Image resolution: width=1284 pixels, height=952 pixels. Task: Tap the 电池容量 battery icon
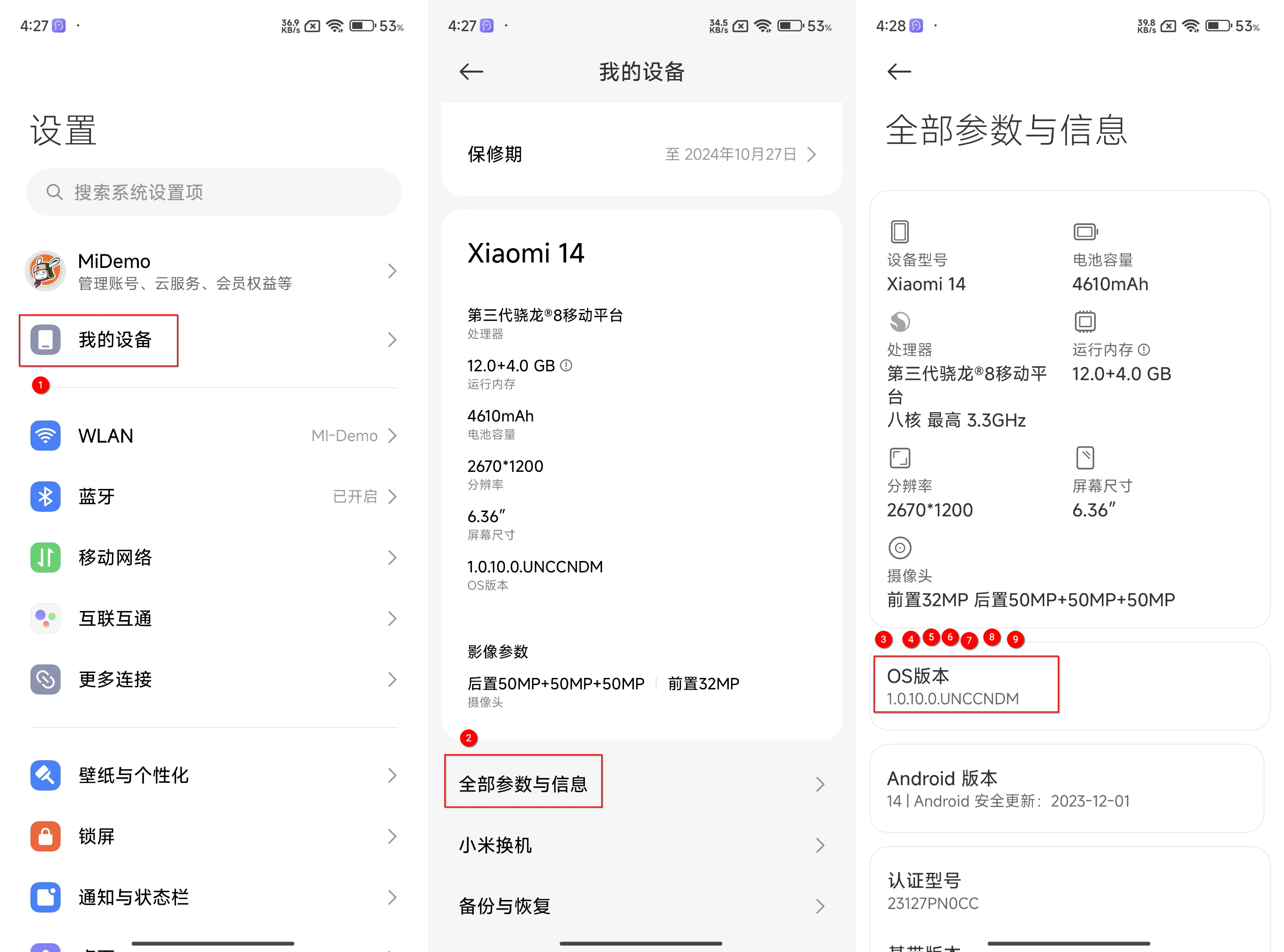click(1086, 232)
